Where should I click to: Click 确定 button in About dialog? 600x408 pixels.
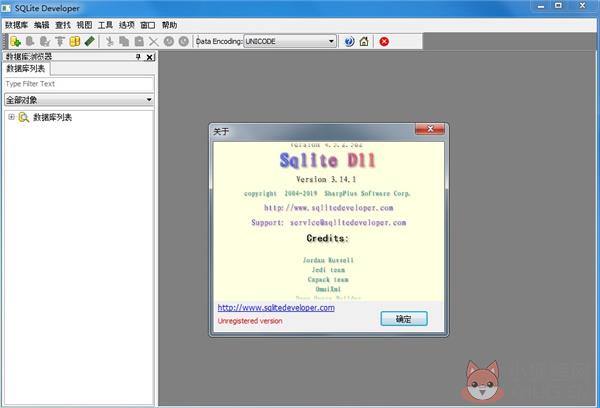404,318
